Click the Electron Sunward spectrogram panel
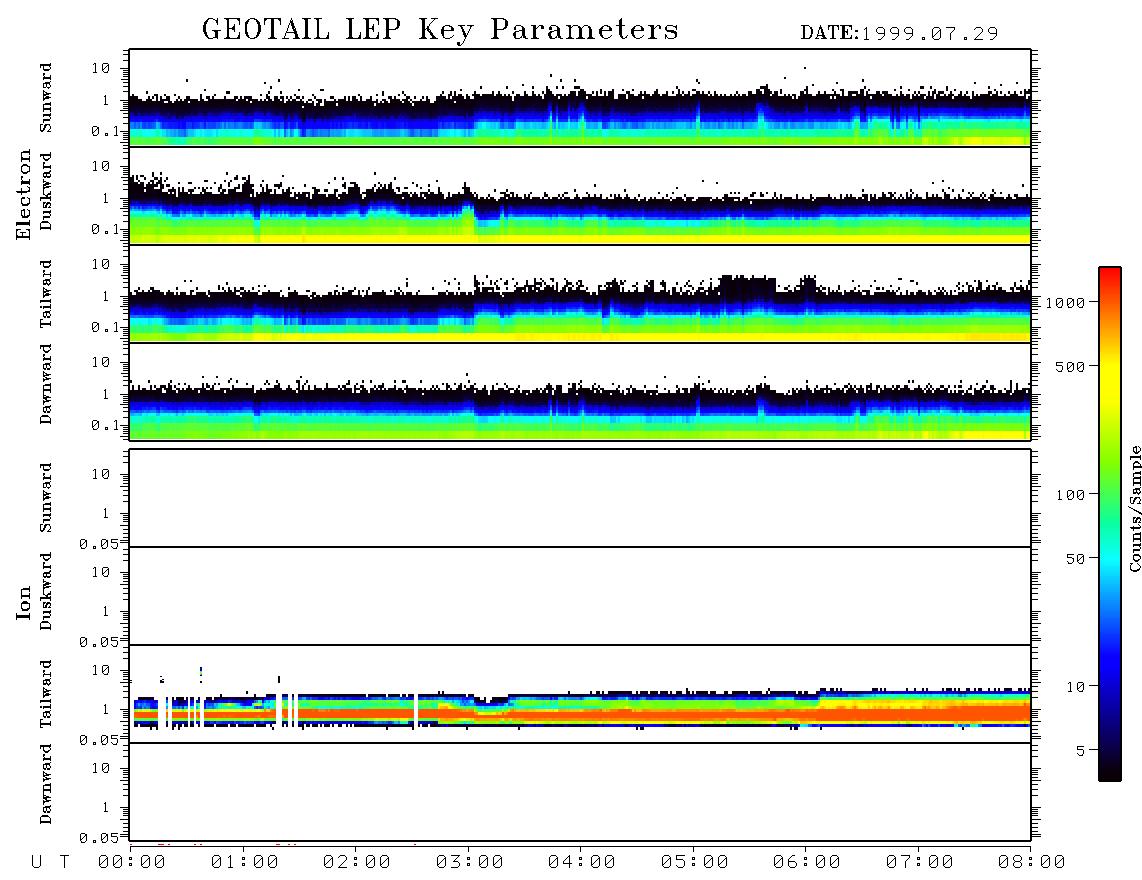The height and width of the screenshot is (880, 1142). tap(580, 98)
